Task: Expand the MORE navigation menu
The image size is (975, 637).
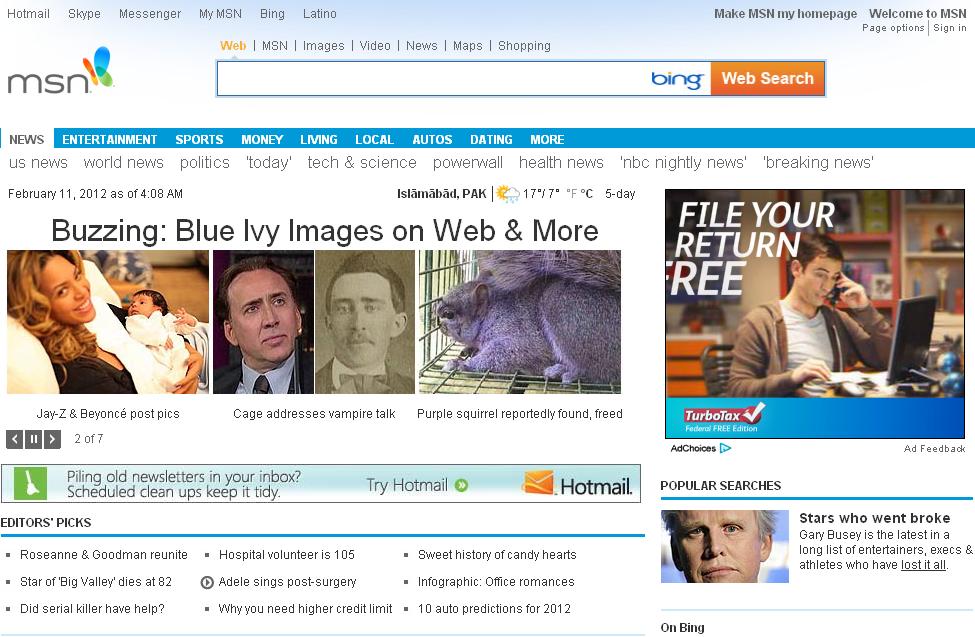Action: 547,140
